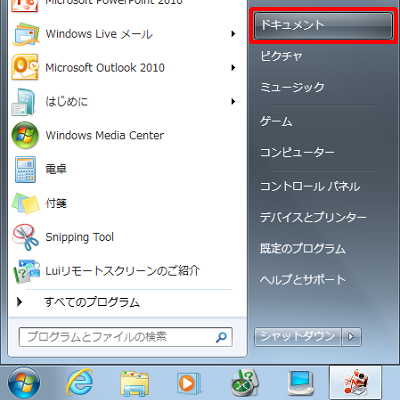Screen dimensions: 400x400
Task: Select the はじめに text label
Action: [67, 101]
